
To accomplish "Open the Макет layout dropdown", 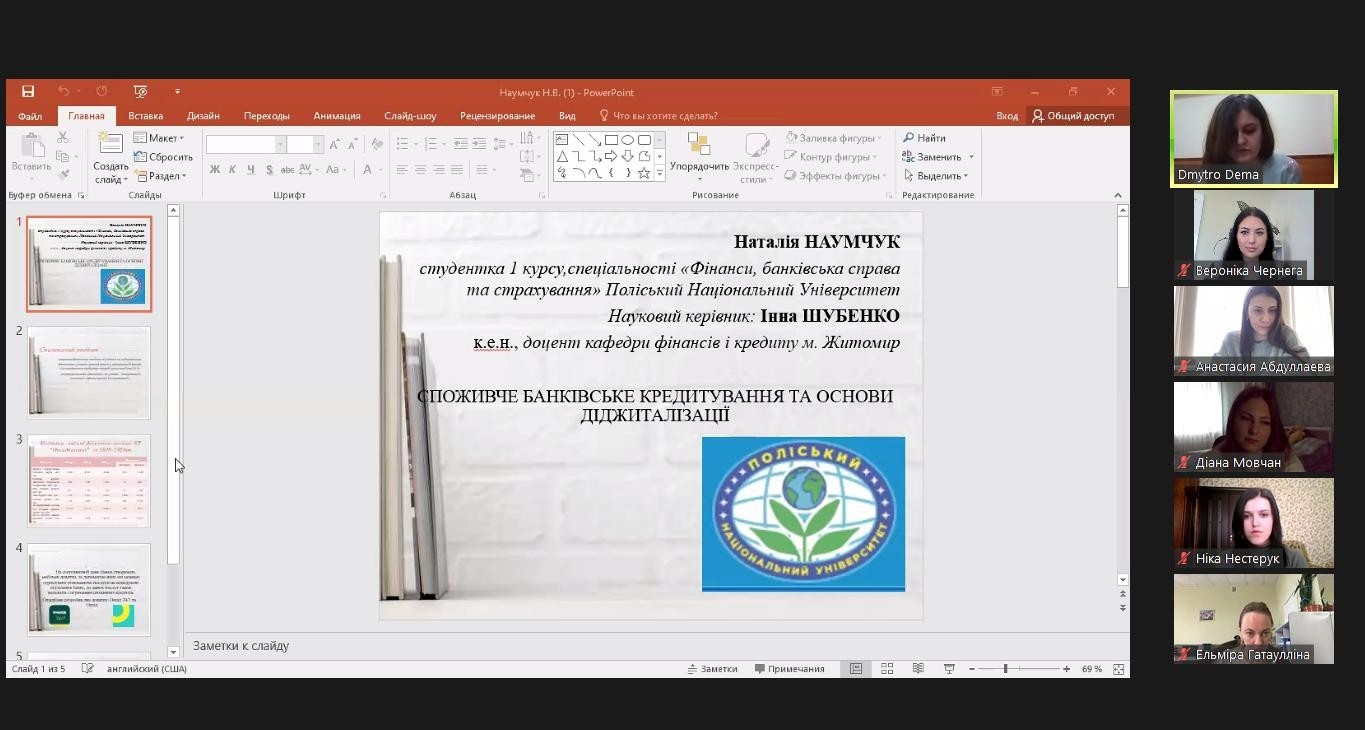I will [x=160, y=138].
